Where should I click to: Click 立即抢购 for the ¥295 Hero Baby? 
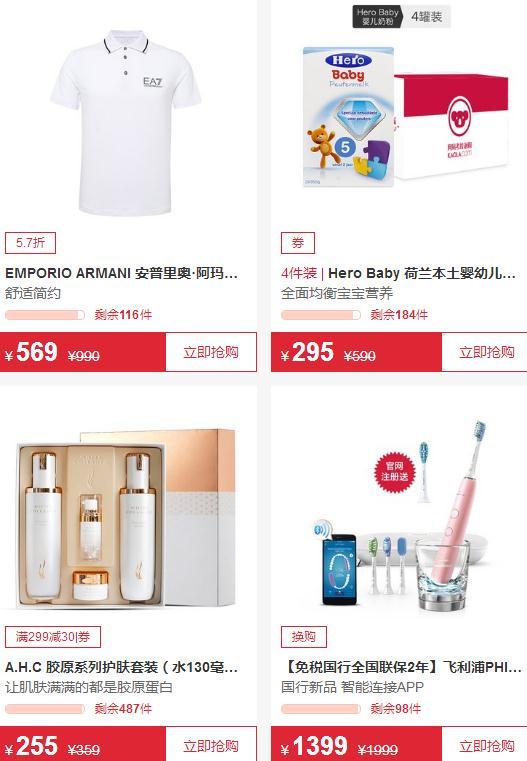tap(486, 352)
